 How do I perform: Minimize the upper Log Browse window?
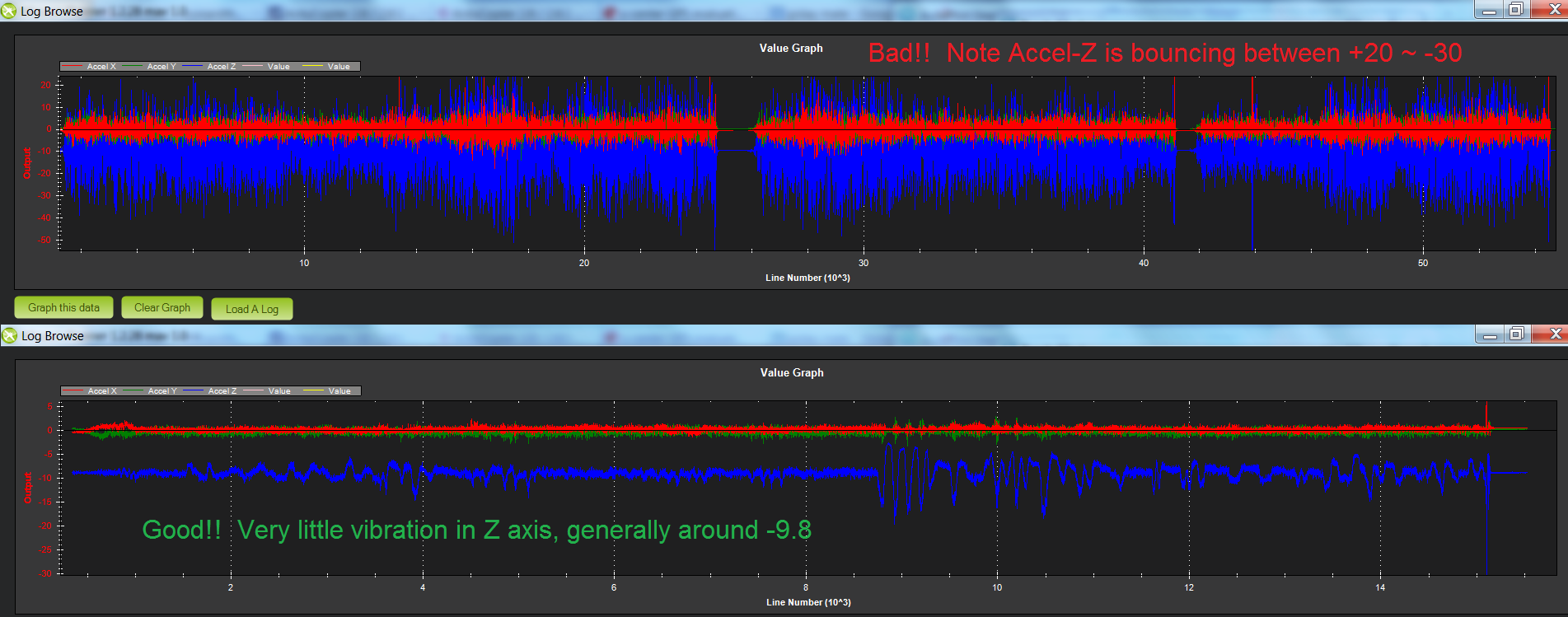point(1489,9)
